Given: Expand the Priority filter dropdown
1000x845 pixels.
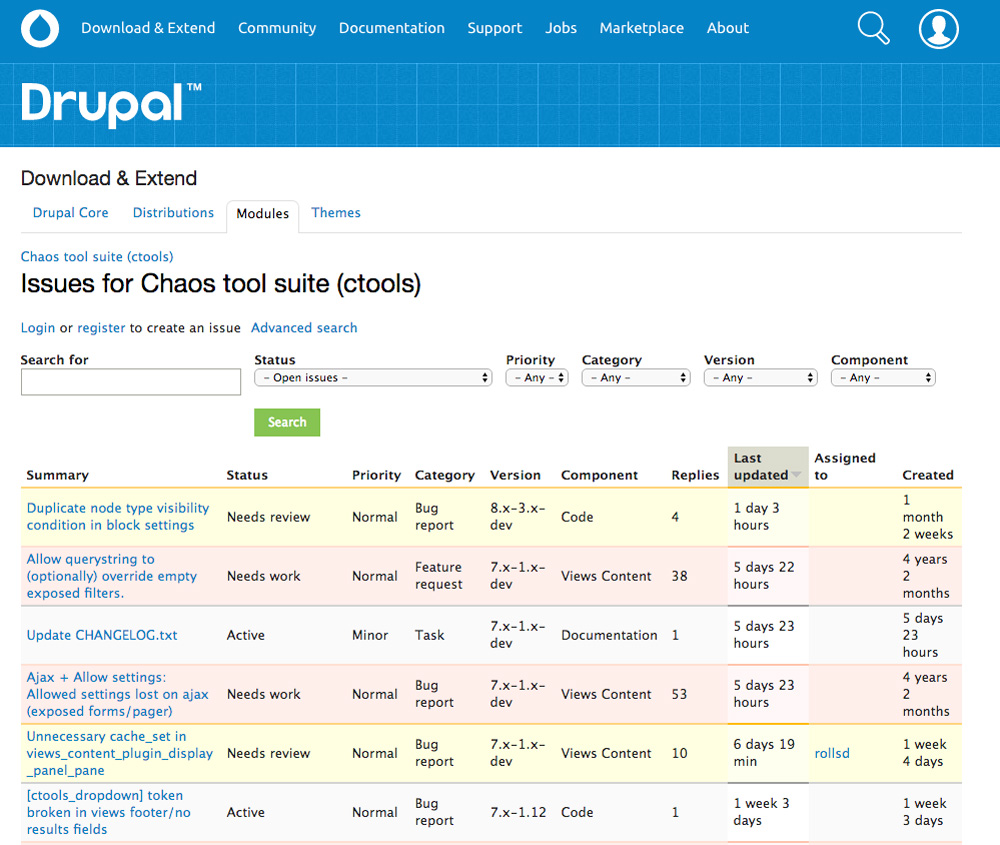Looking at the screenshot, I should [536, 378].
